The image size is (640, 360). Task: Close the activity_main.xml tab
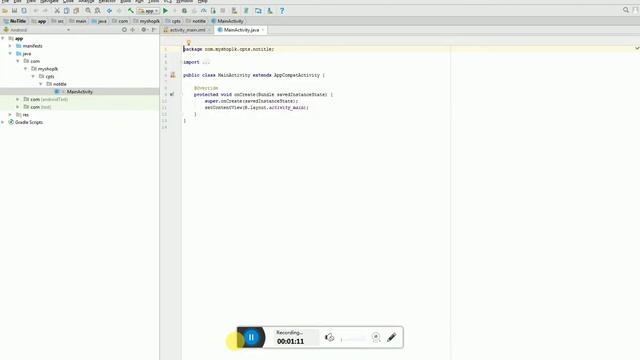(x=209, y=30)
